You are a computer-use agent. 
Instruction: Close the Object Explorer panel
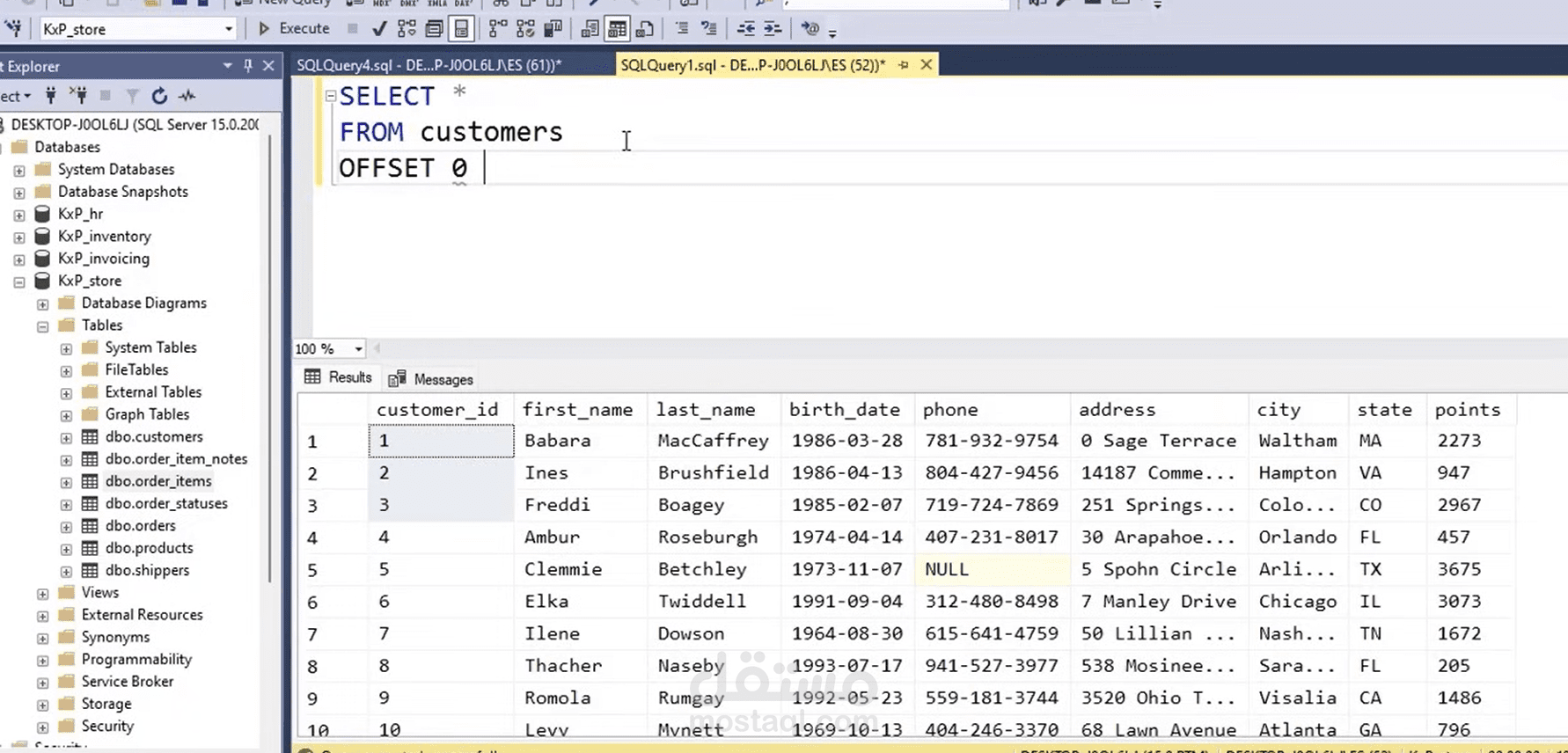269,66
